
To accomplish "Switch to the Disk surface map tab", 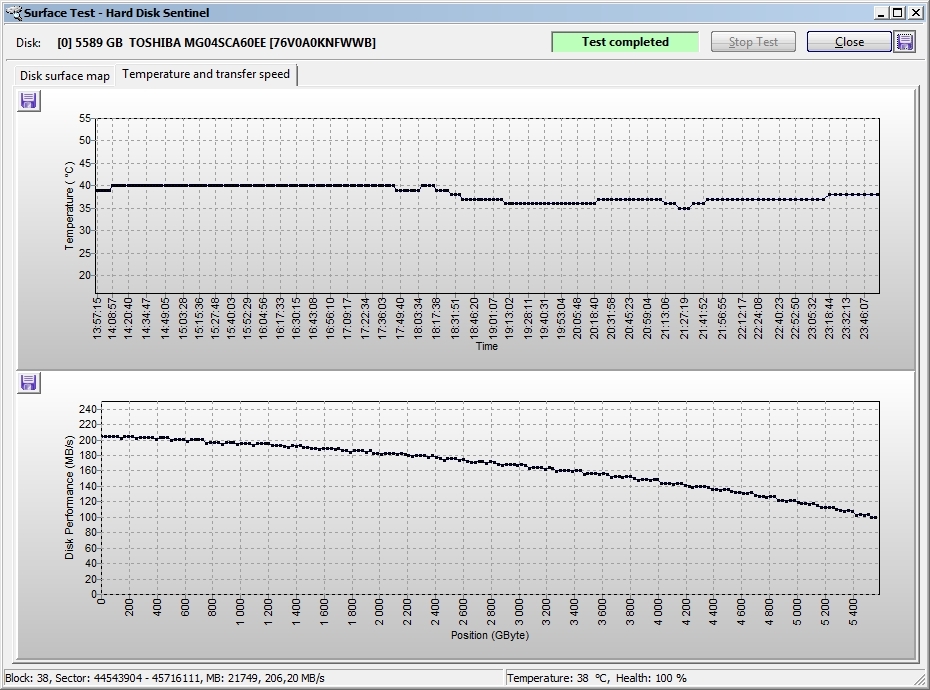I will click(x=65, y=76).
